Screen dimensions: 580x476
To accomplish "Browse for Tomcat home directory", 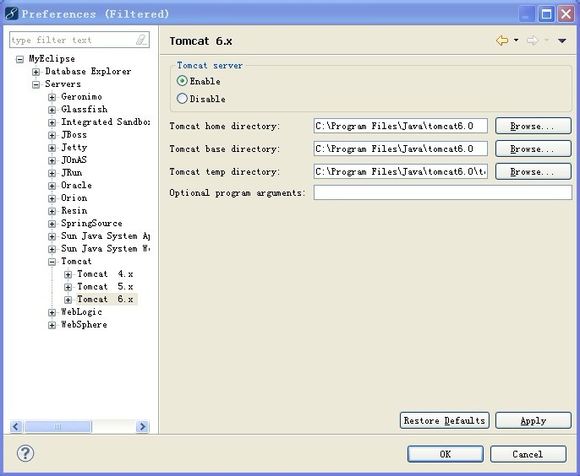I will point(533,126).
